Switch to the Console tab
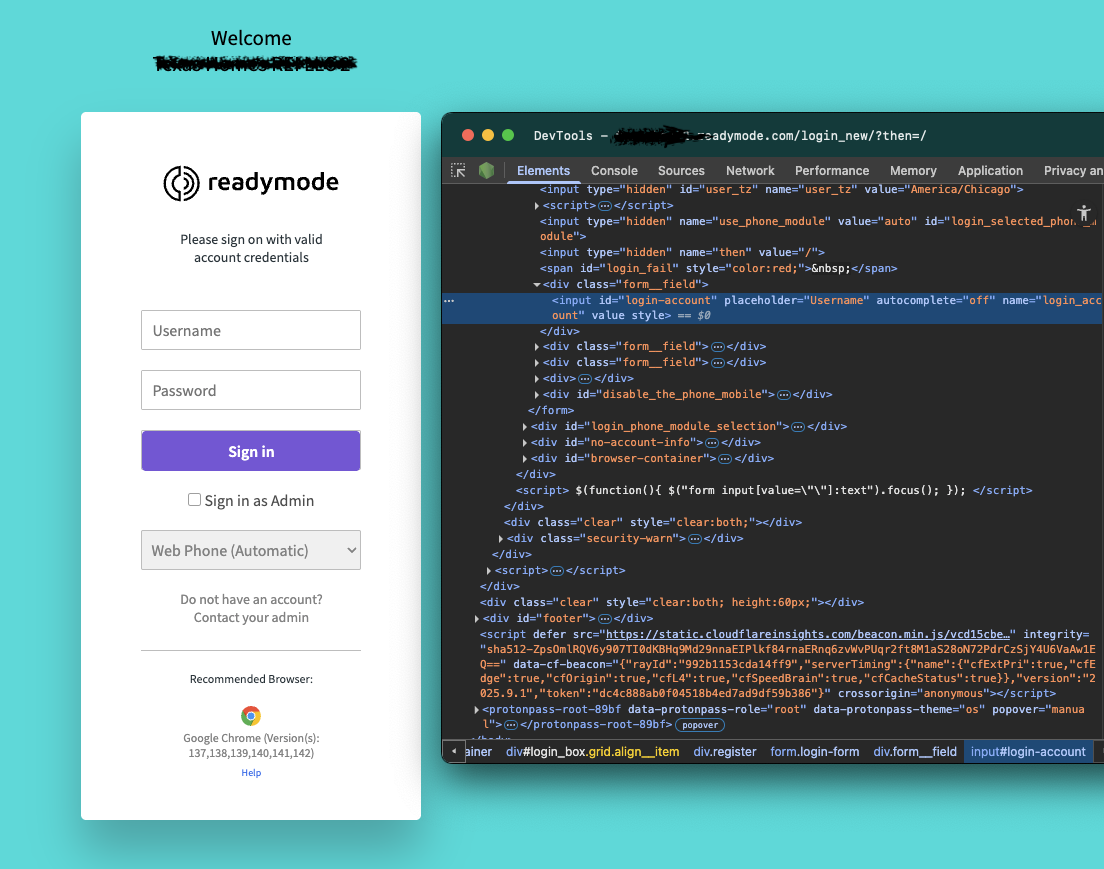The width and height of the screenshot is (1104, 869). click(x=614, y=171)
